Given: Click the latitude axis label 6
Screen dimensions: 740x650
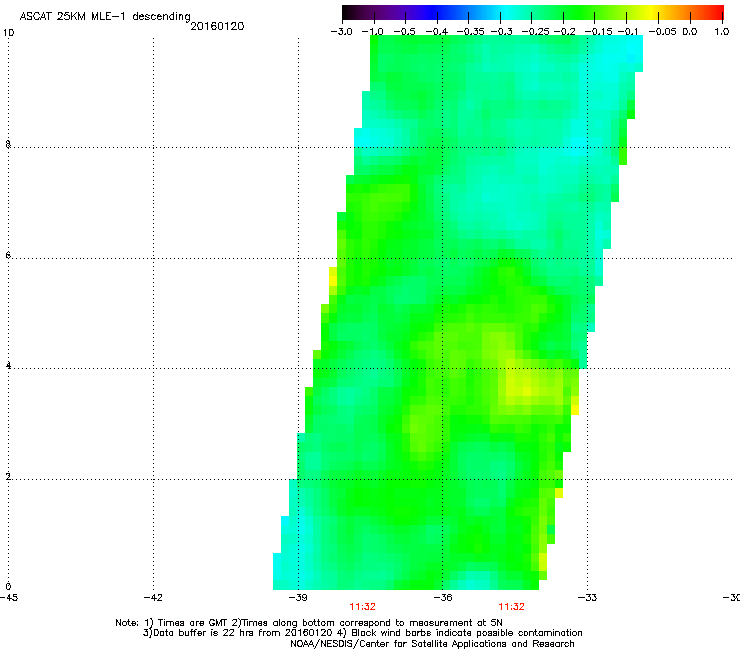Looking at the screenshot, I should coord(8,255).
